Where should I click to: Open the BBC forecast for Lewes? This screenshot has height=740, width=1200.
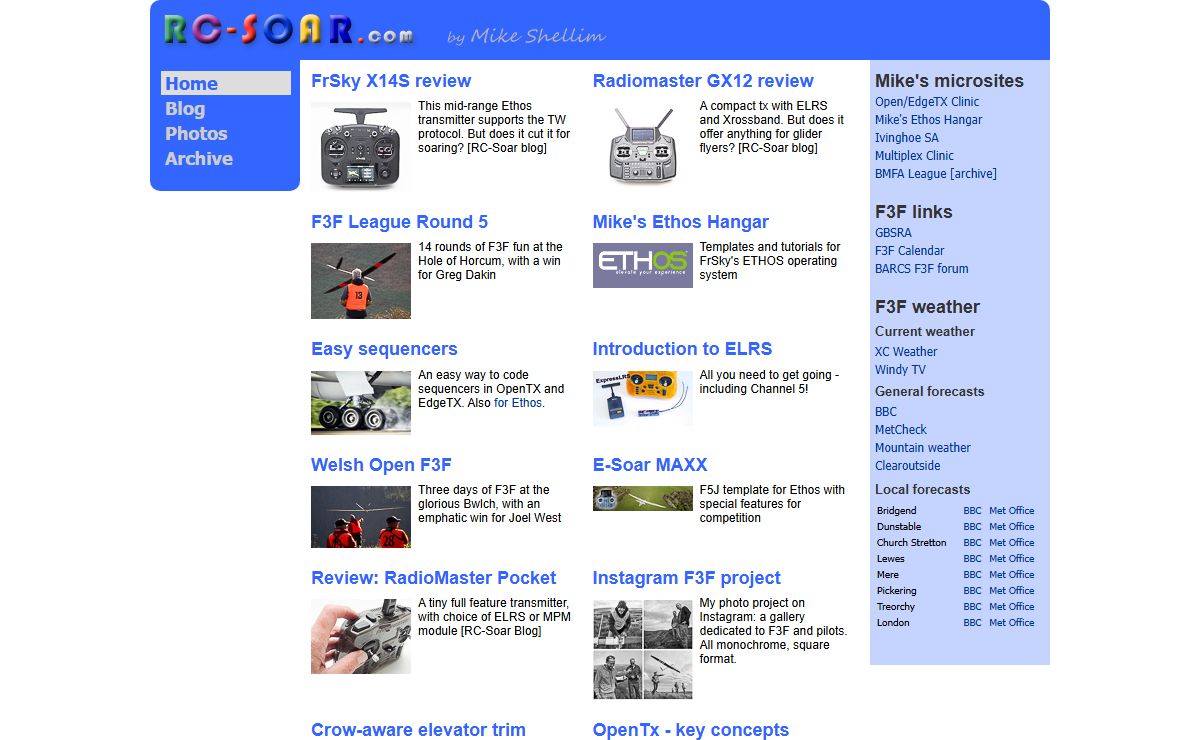click(973, 559)
